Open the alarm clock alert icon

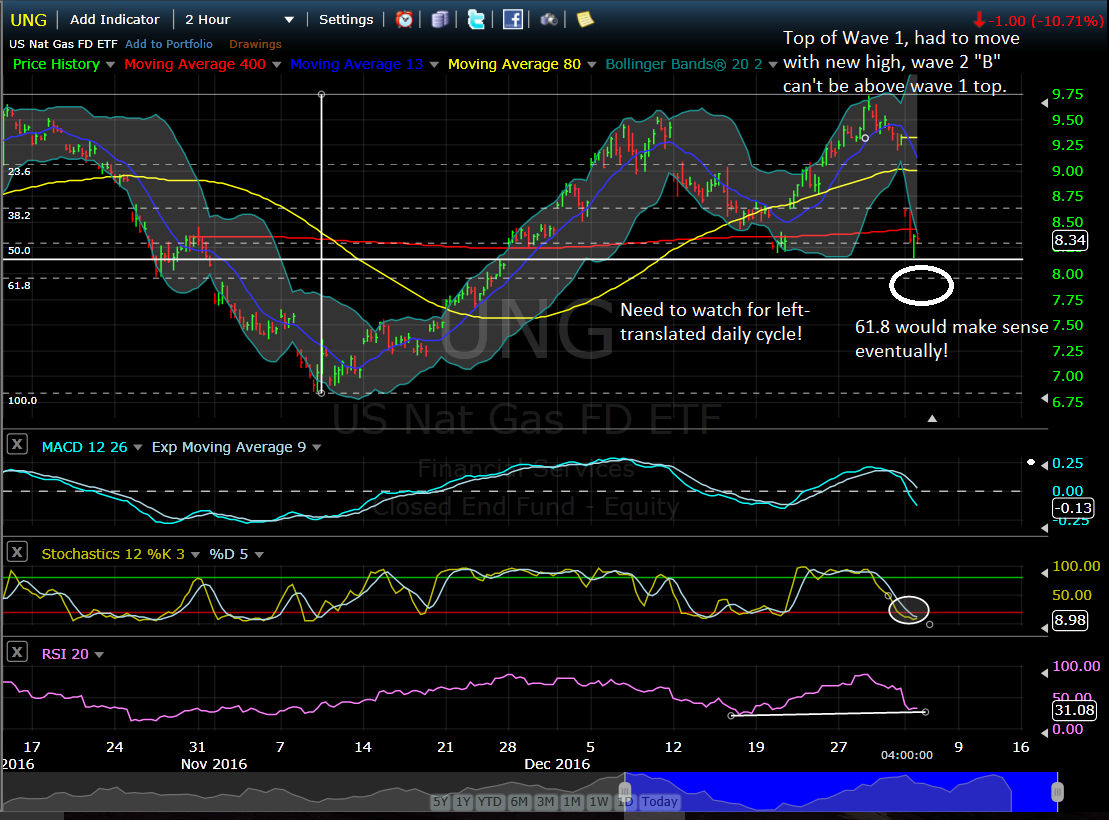[x=404, y=19]
